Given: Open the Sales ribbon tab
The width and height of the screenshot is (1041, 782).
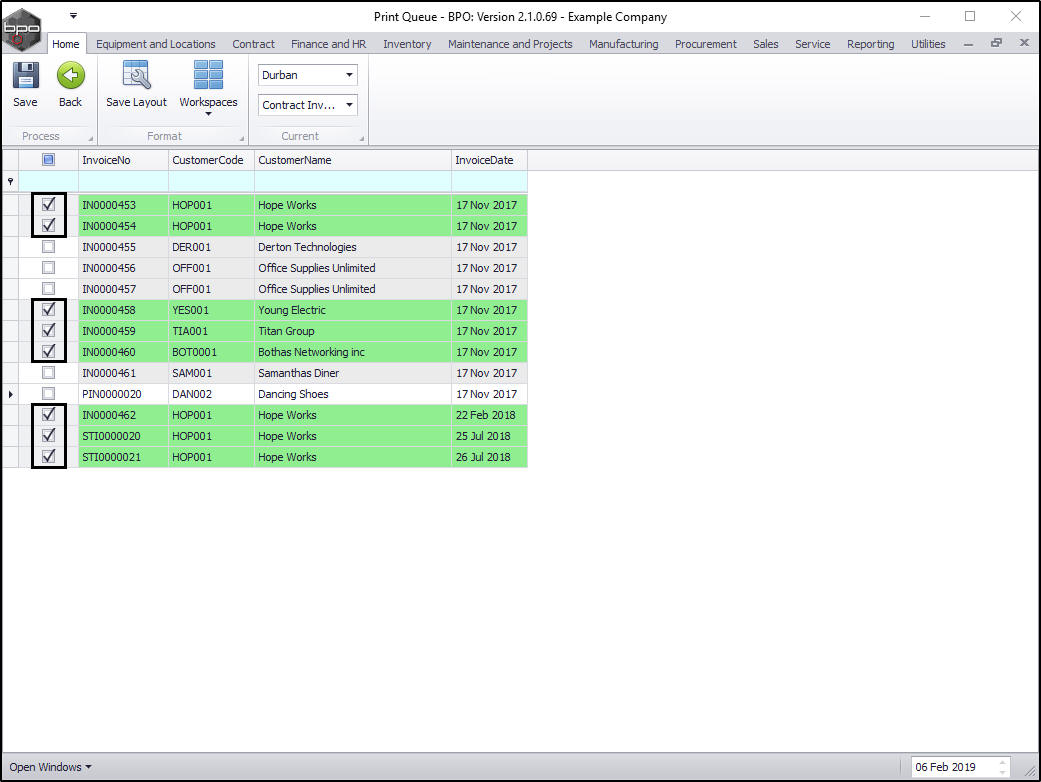Looking at the screenshot, I should click(765, 44).
